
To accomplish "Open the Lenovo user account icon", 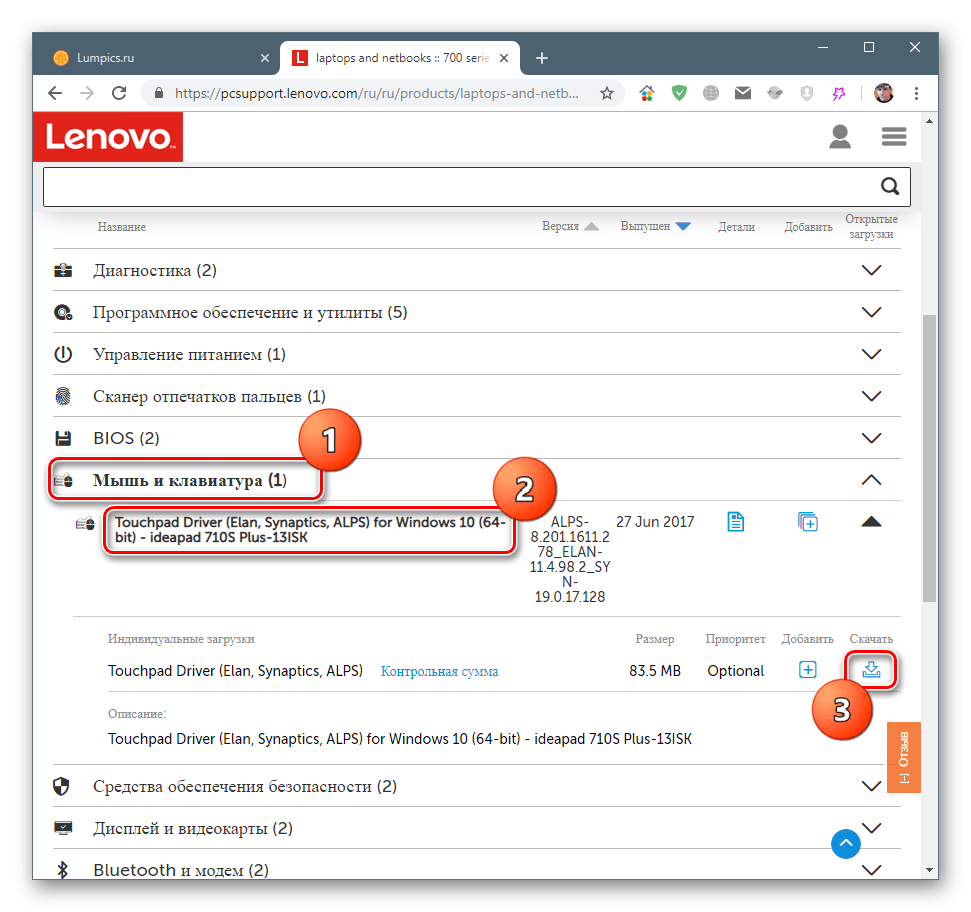I will pyautogui.click(x=840, y=136).
